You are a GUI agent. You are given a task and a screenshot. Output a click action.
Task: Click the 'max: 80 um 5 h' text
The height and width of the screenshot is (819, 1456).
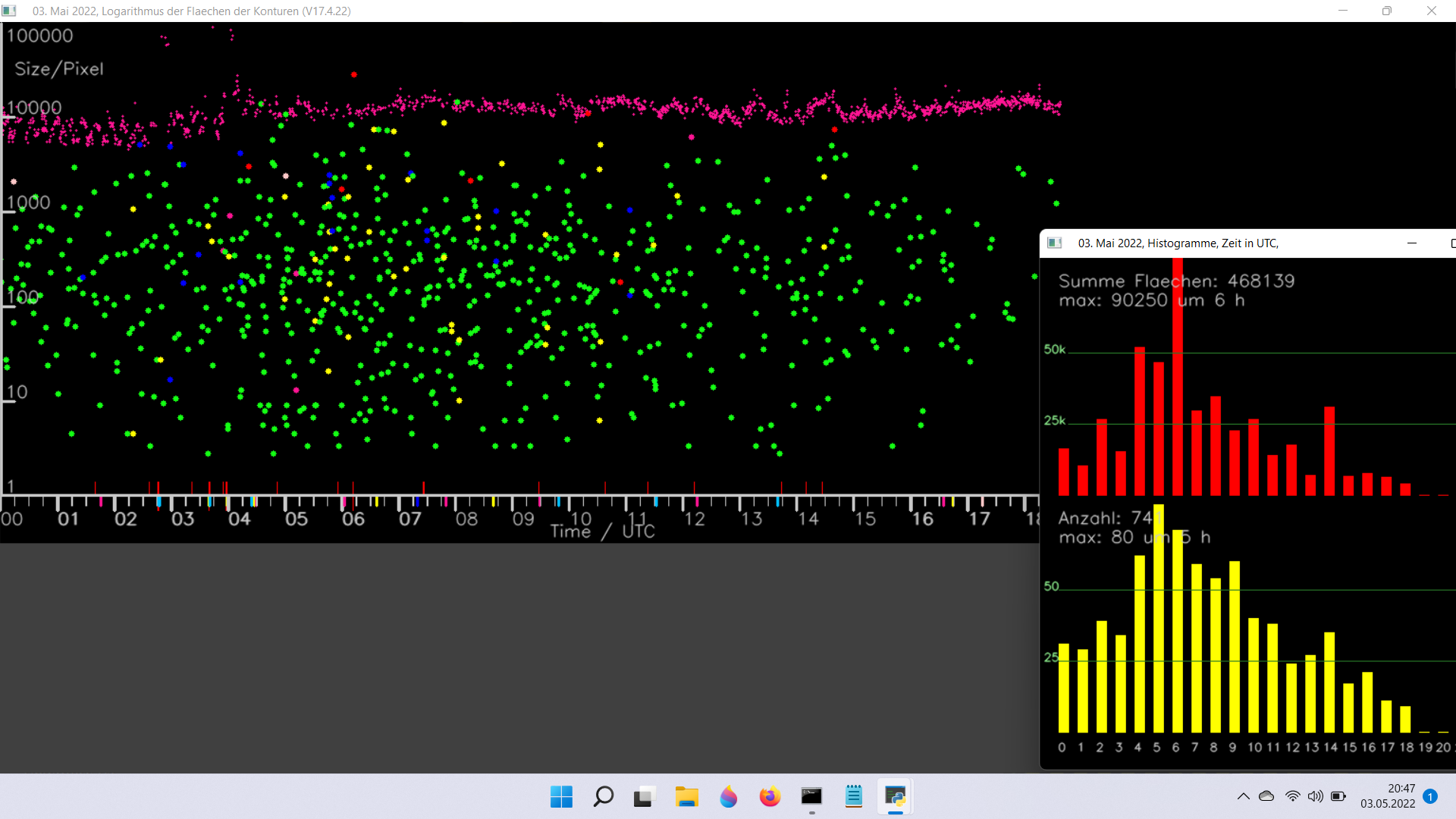(1134, 538)
